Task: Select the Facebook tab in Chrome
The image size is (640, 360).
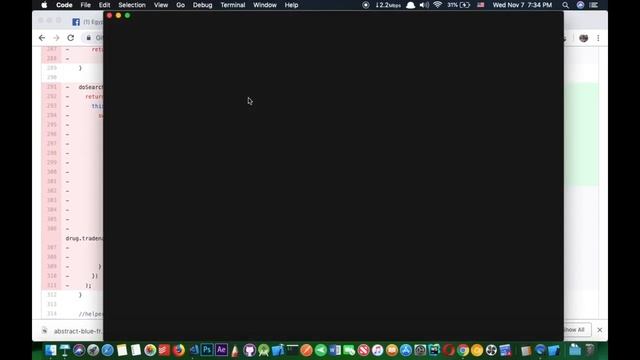Action: tap(87, 22)
